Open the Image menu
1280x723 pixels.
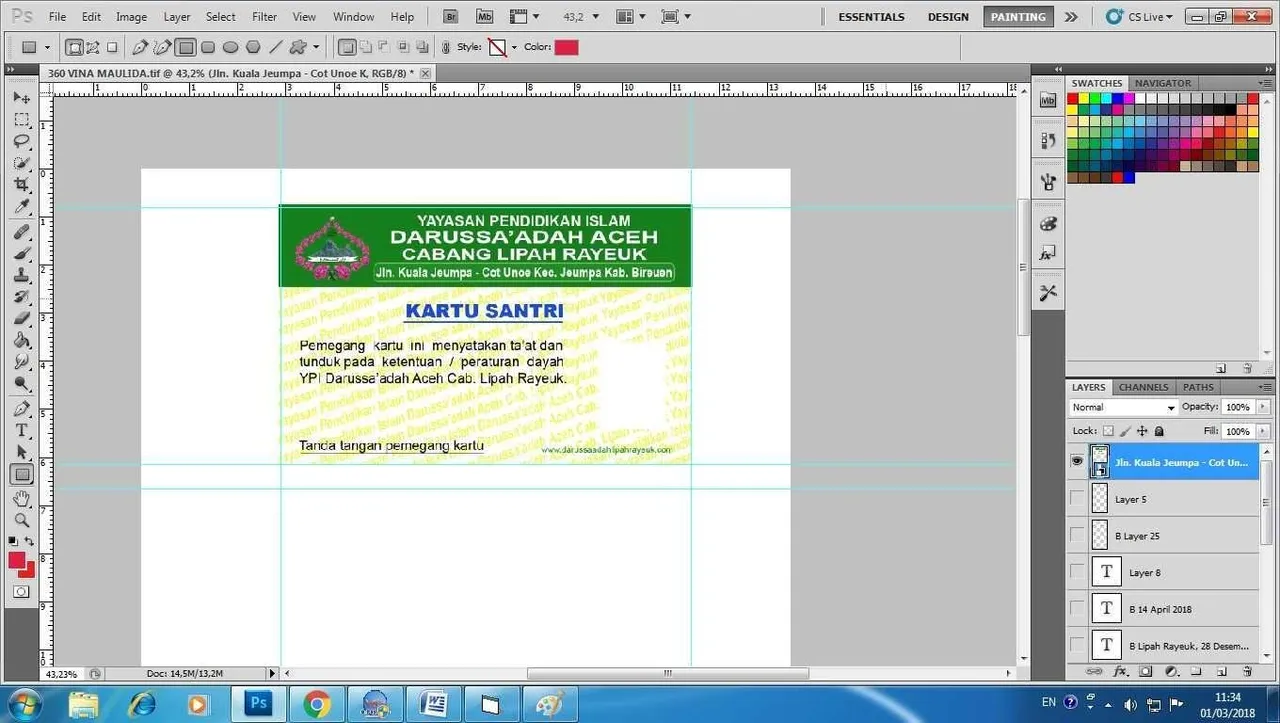click(131, 17)
